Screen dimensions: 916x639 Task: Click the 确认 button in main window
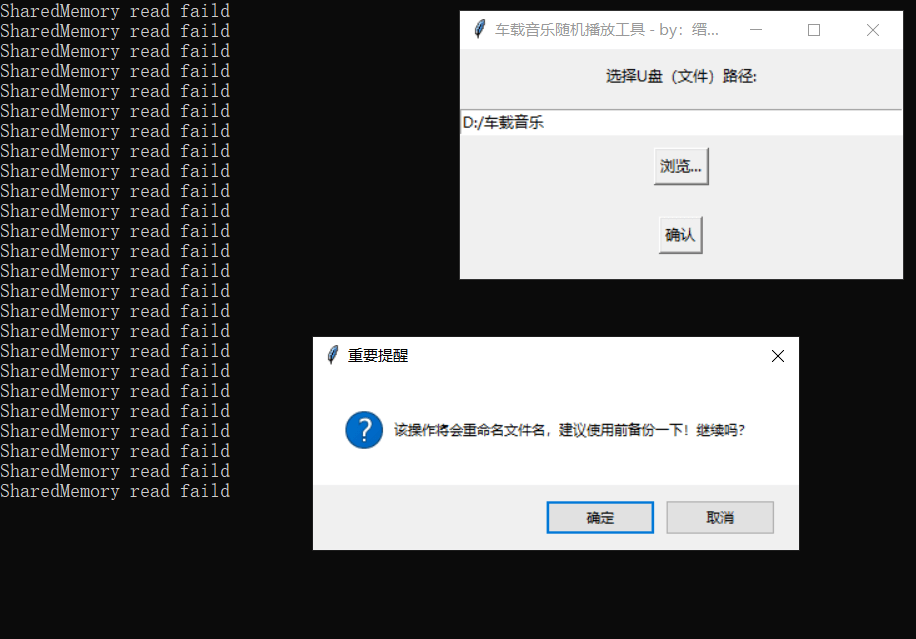click(681, 235)
